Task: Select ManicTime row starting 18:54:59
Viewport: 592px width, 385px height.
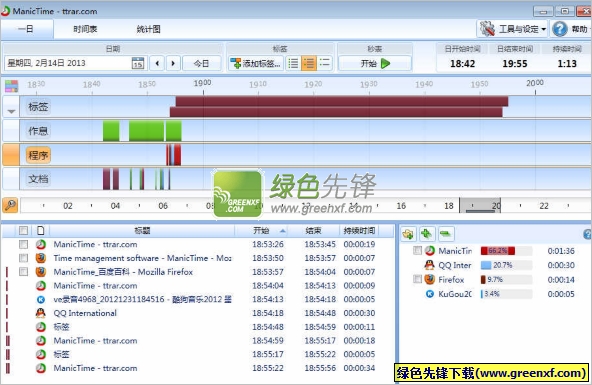Action: click(x=196, y=340)
